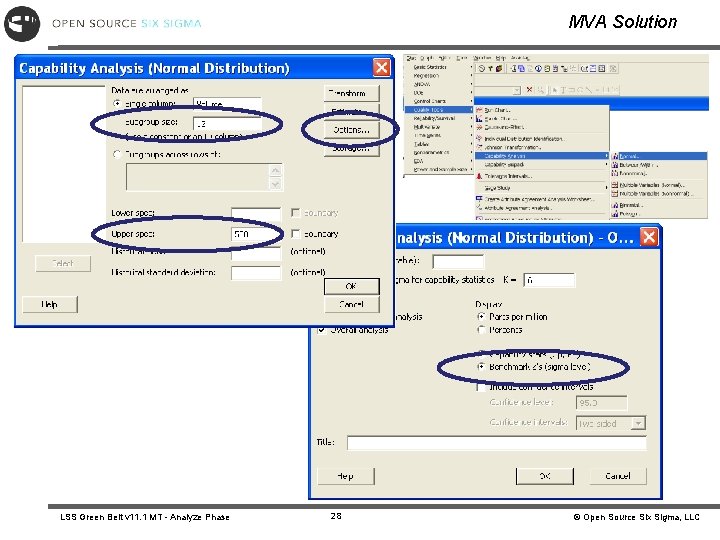
Task: Click the Nonnormal capability icon
Action: pos(615,173)
